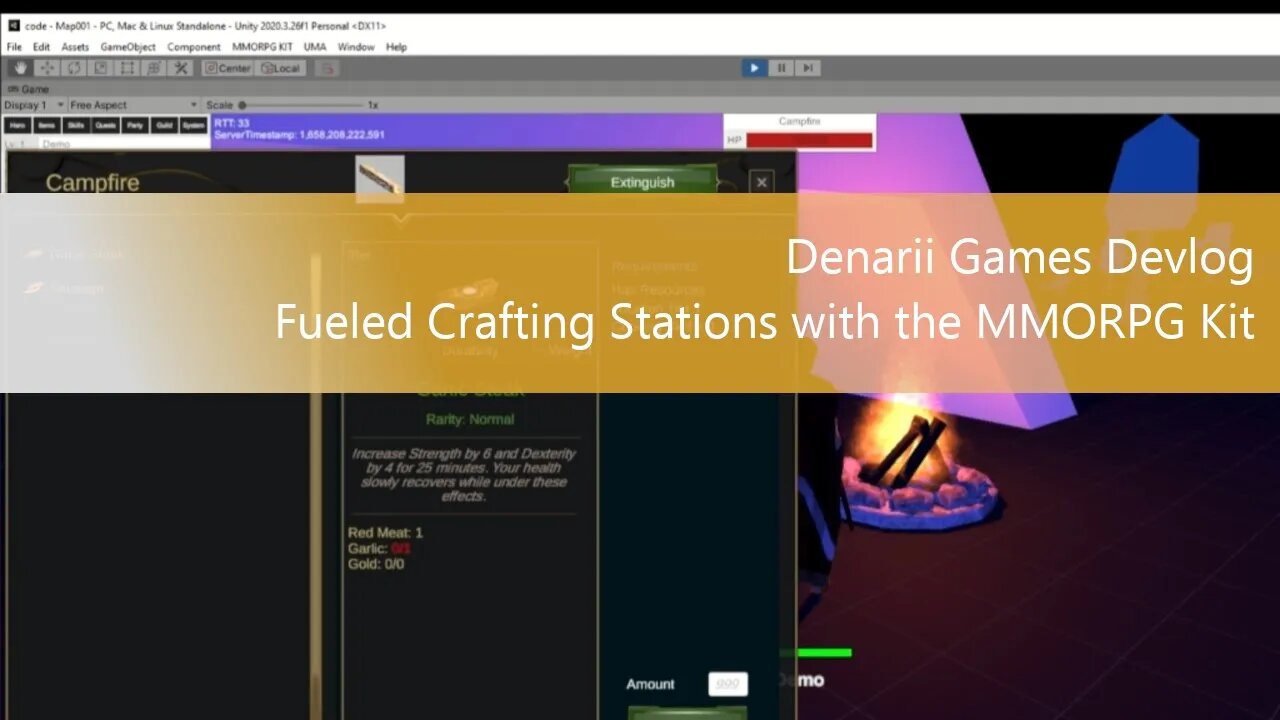Screen dimensions: 1280x720
Task: Open the Display 1 dropdown
Action: (34, 104)
